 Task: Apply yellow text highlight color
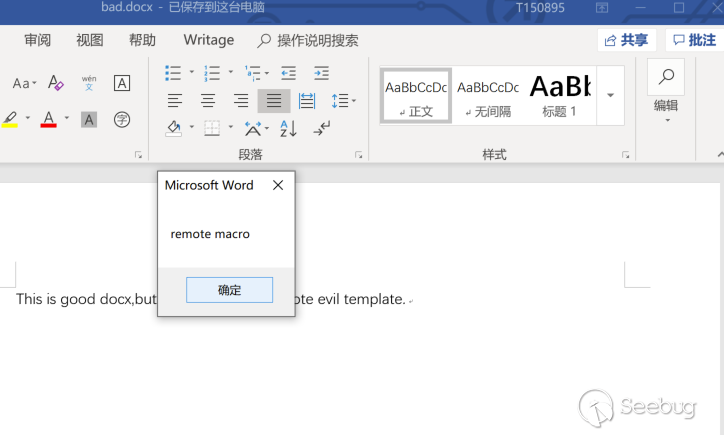click(x=10, y=119)
